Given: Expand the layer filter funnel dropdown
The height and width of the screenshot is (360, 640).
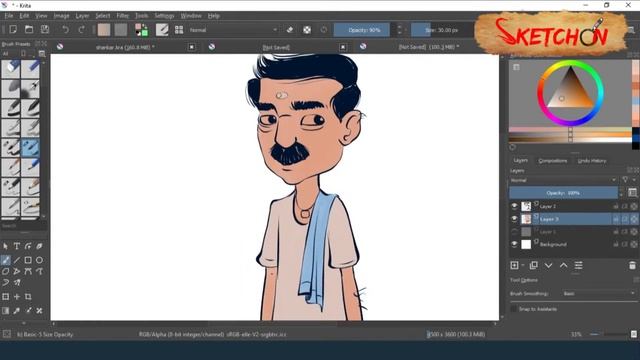Looking at the screenshot, I should click(x=629, y=180).
